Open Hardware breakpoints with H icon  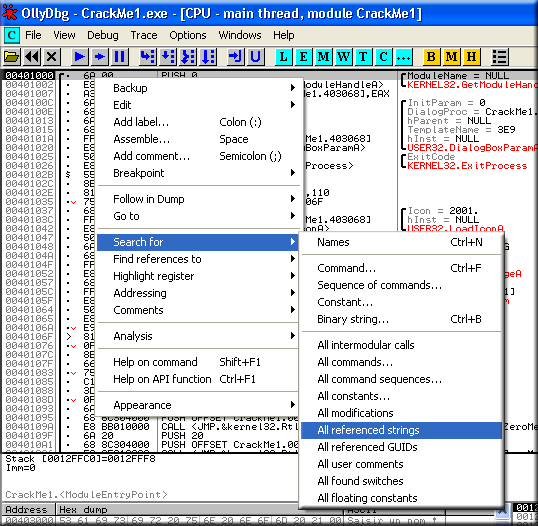coord(471,56)
